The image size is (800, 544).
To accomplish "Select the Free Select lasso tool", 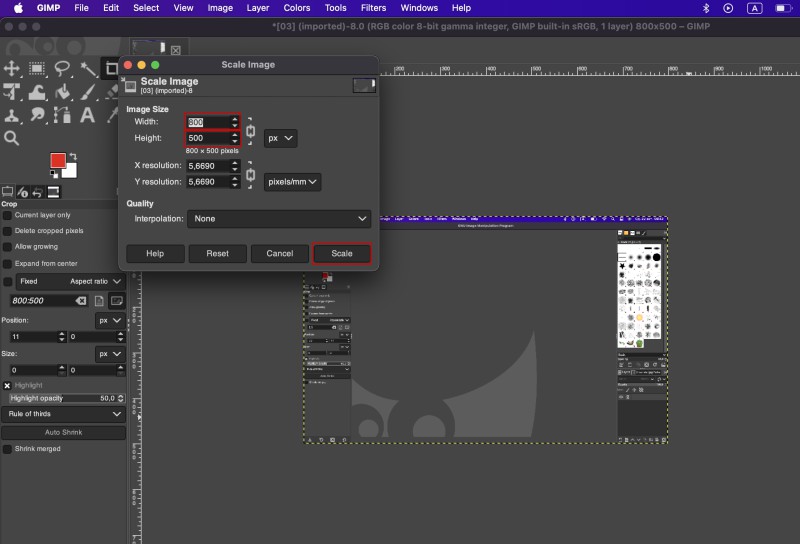I will (62, 68).
